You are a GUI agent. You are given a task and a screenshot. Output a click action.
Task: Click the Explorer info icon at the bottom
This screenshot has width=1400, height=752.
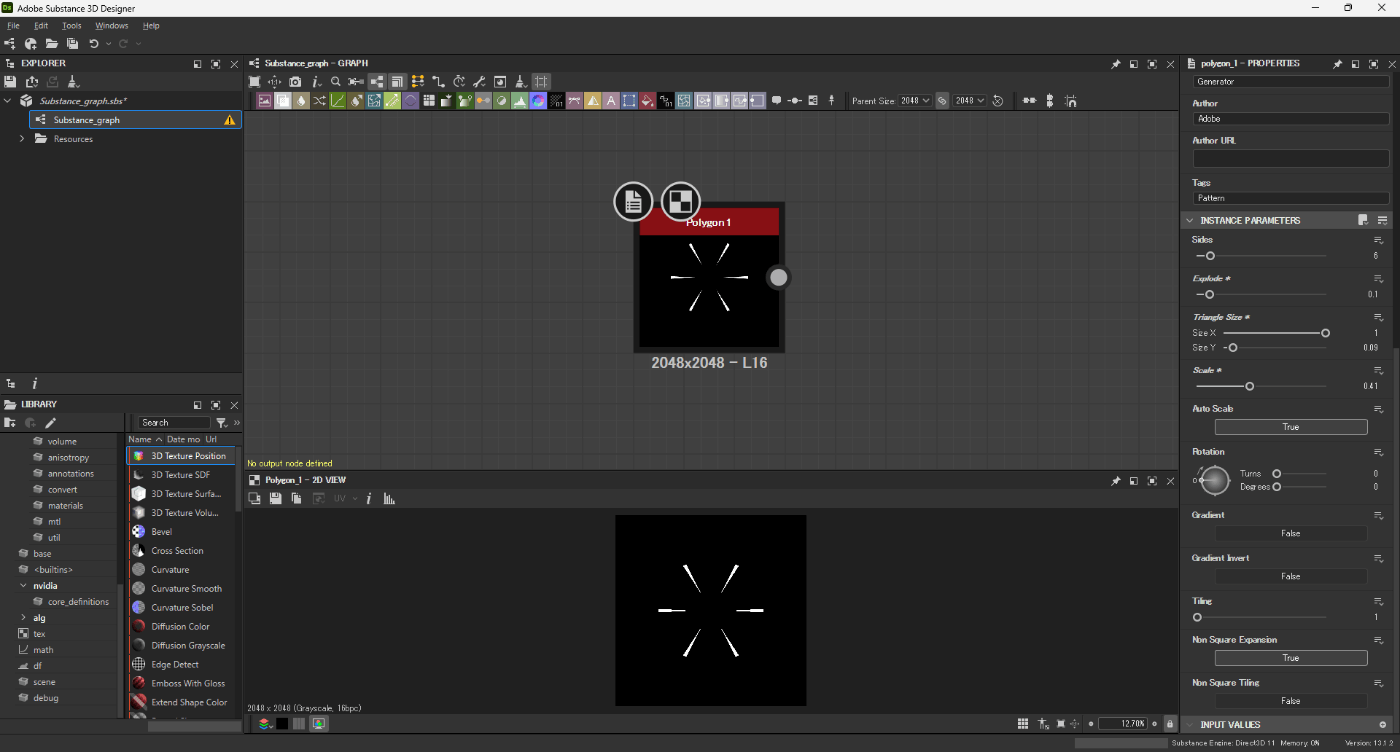(35, 383)
